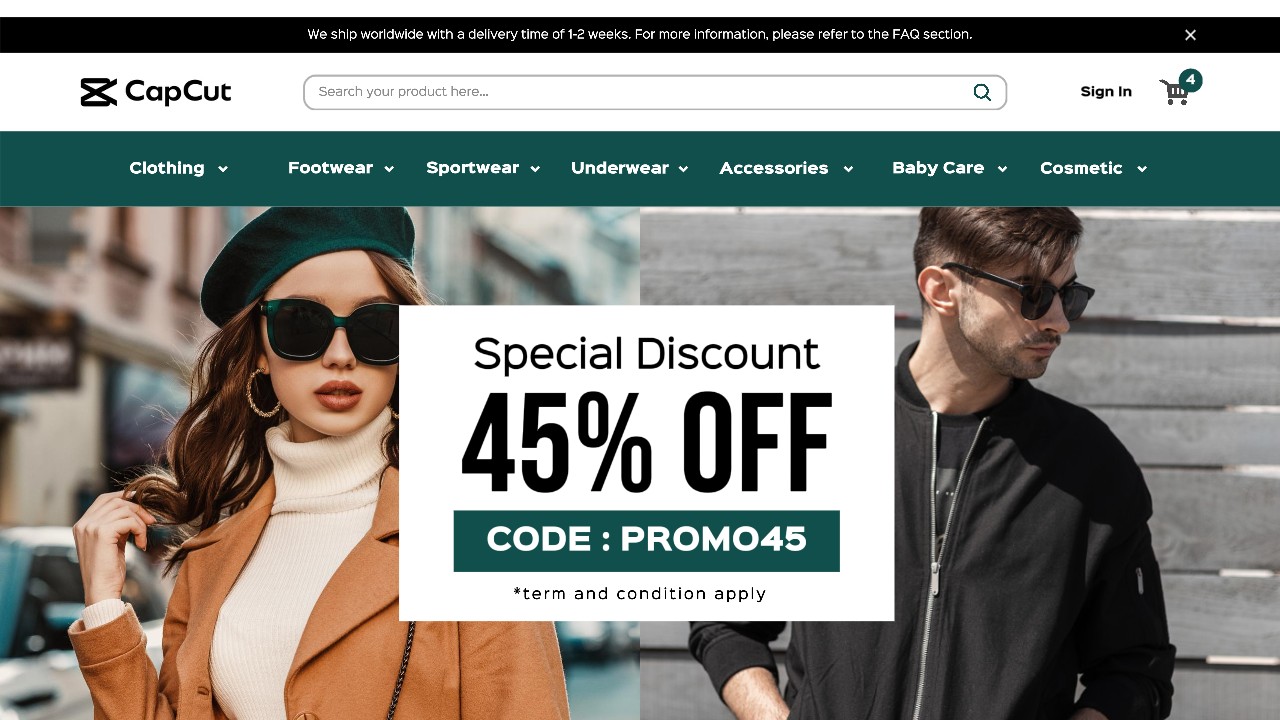Click the CapCut logo
Viewport: 1280px width, 720px height.
click(x=156, y=92)
